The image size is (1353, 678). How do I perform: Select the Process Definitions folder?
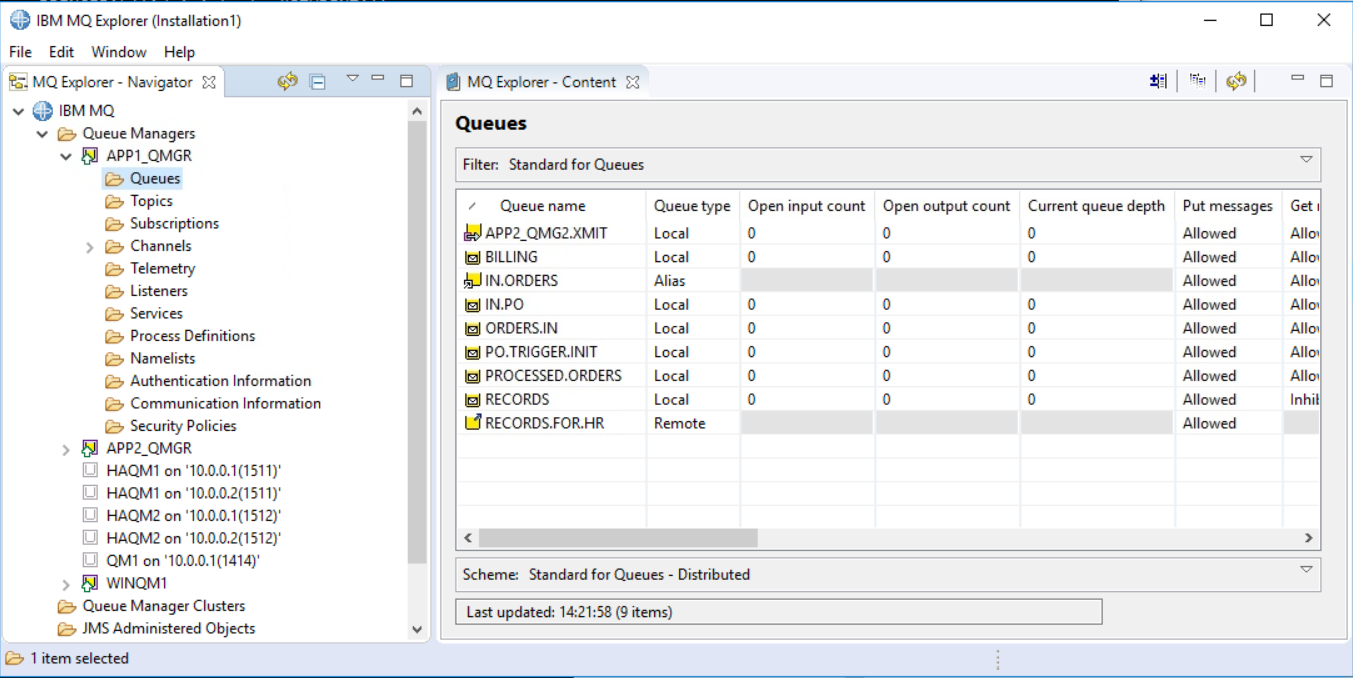(x=180, y=336)
